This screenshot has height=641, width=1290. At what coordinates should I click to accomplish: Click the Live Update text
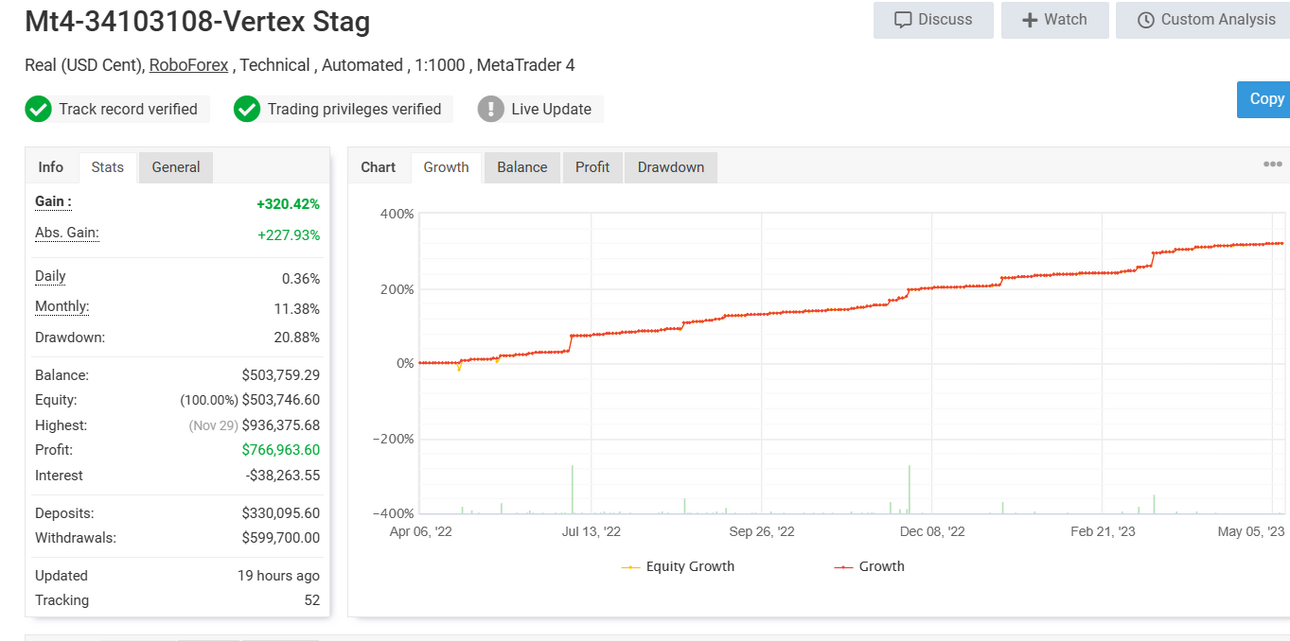pyautogui.click(x=551, y=109)
